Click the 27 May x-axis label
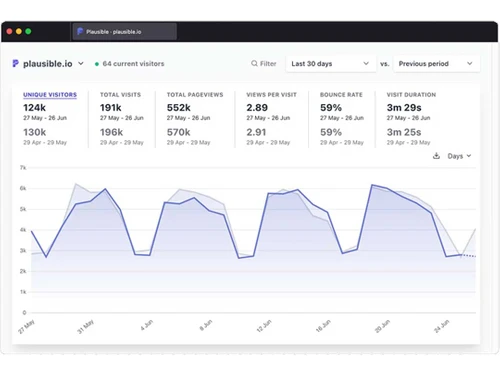Viewport: 500px width, 375px height. 26,327
